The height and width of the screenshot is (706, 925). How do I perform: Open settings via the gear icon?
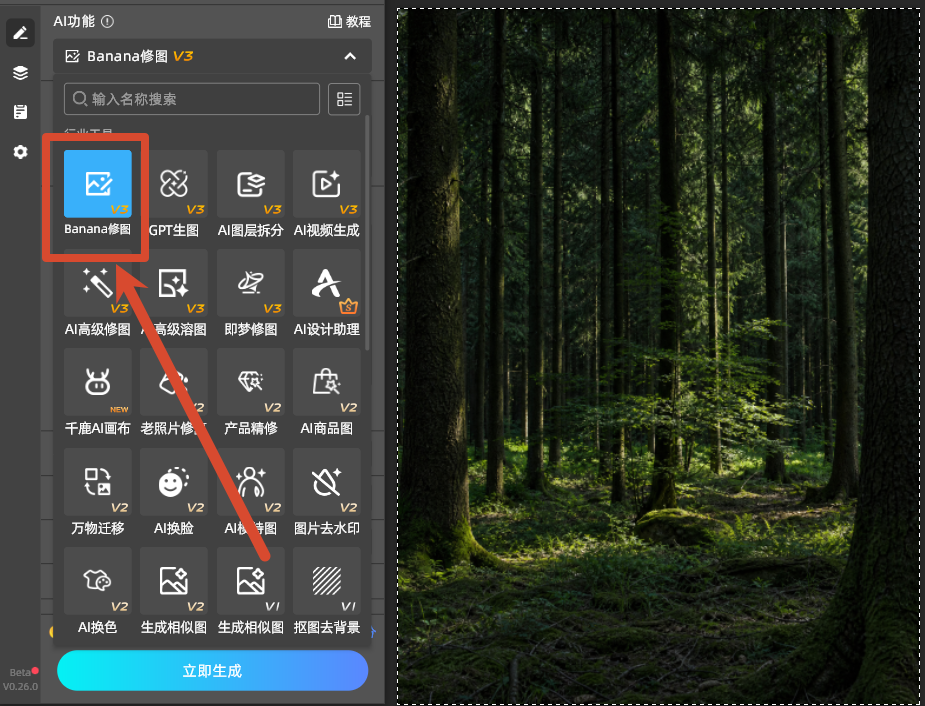[20, 152]
